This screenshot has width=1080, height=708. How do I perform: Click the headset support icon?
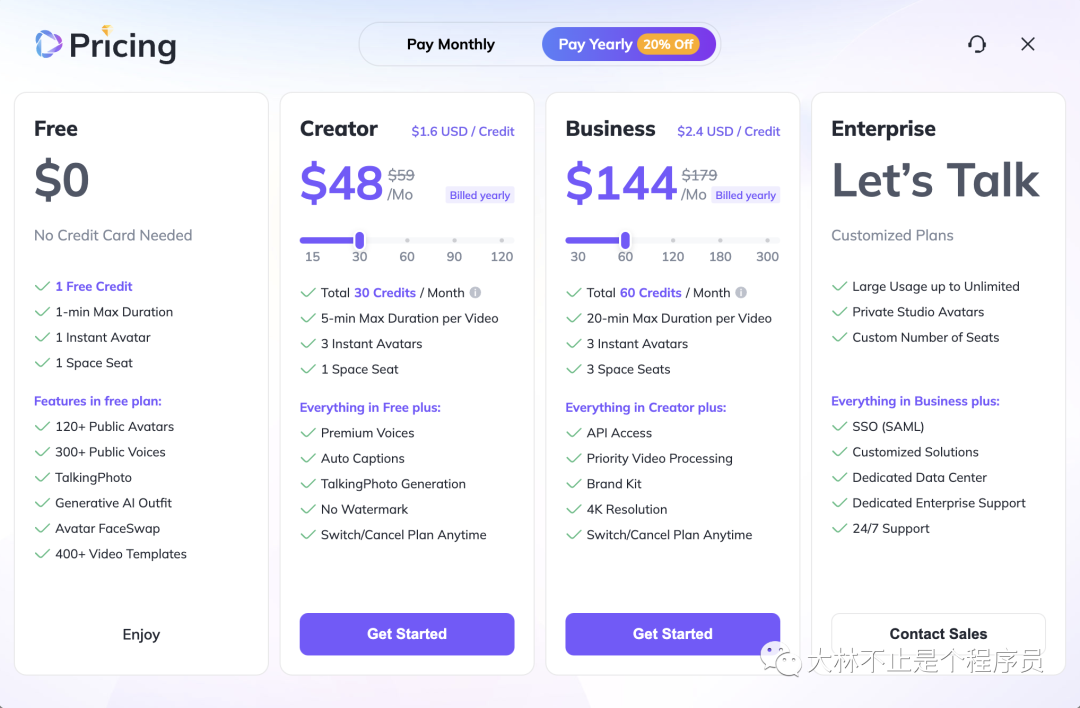[977, 44]
